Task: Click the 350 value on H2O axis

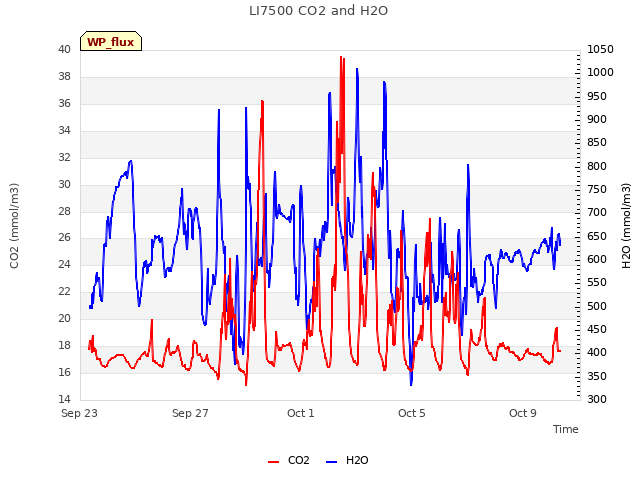Action: 597,376
